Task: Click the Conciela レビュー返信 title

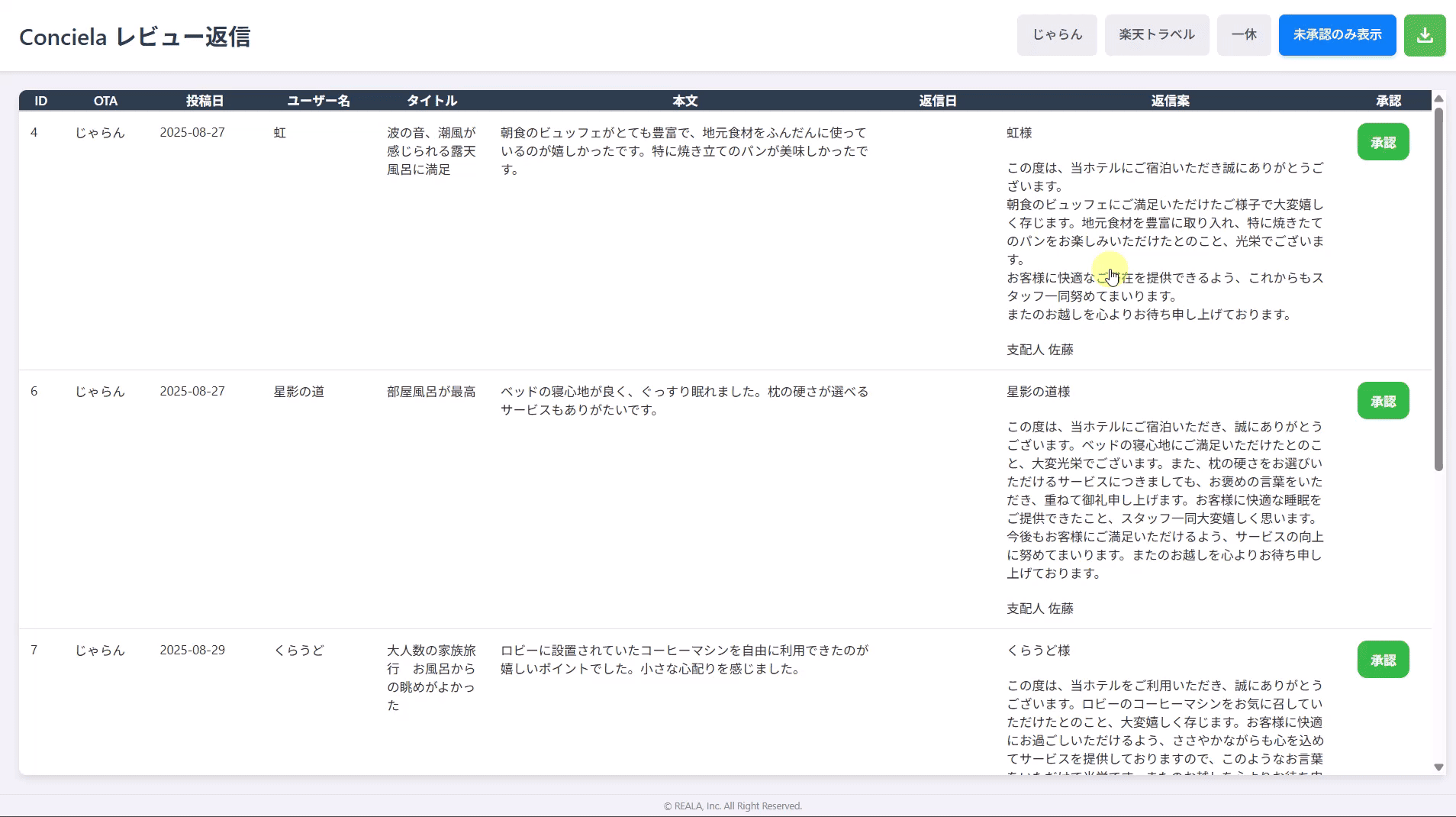Action: point(134,37)
